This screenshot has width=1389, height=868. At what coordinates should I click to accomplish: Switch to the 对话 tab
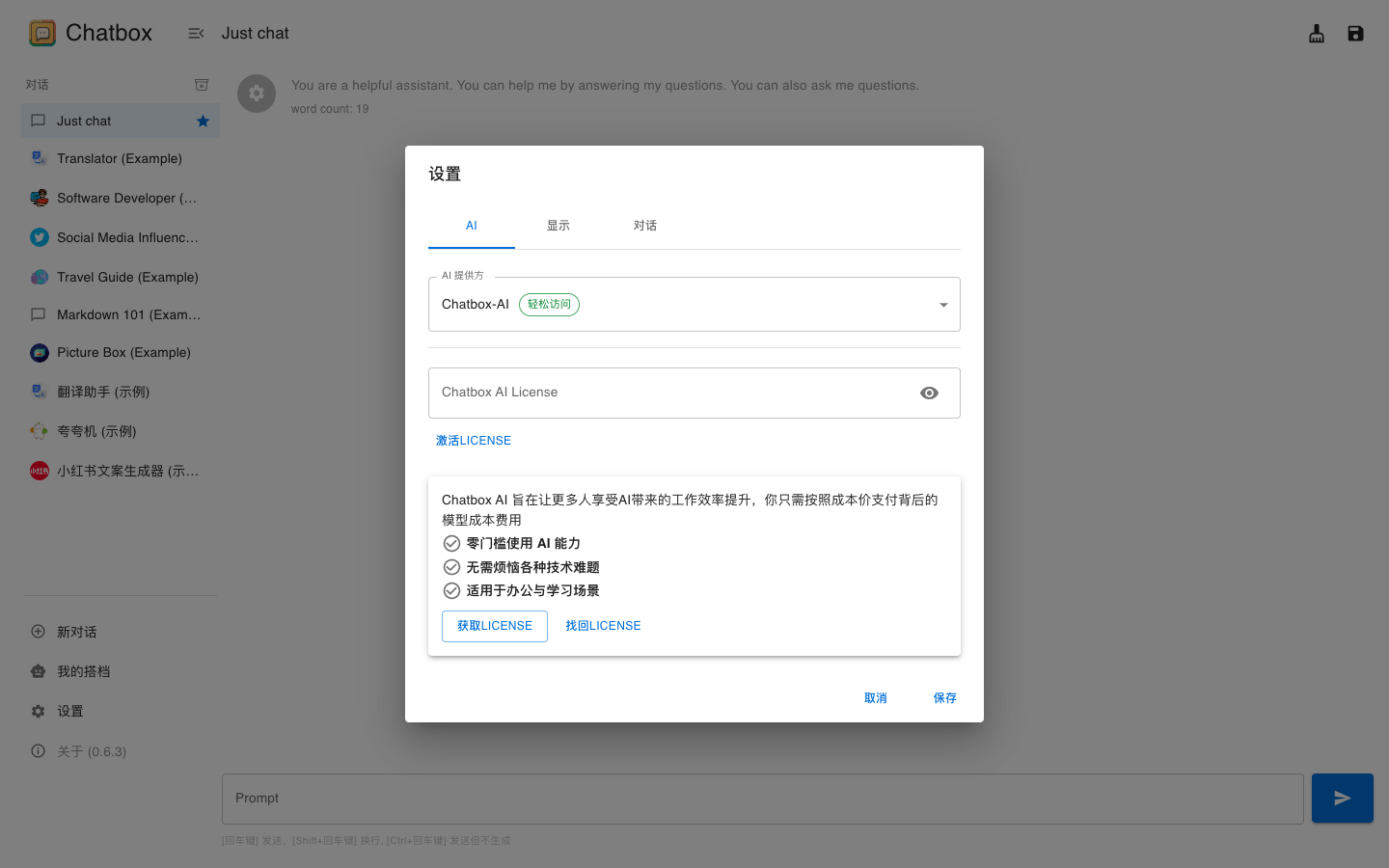(x=645, y=225)
